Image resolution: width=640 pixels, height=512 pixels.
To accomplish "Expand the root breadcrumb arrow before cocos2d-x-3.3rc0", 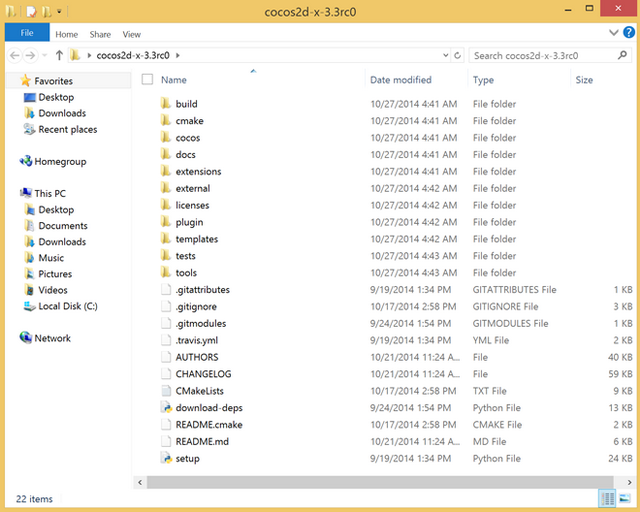I will pos(89,55).
